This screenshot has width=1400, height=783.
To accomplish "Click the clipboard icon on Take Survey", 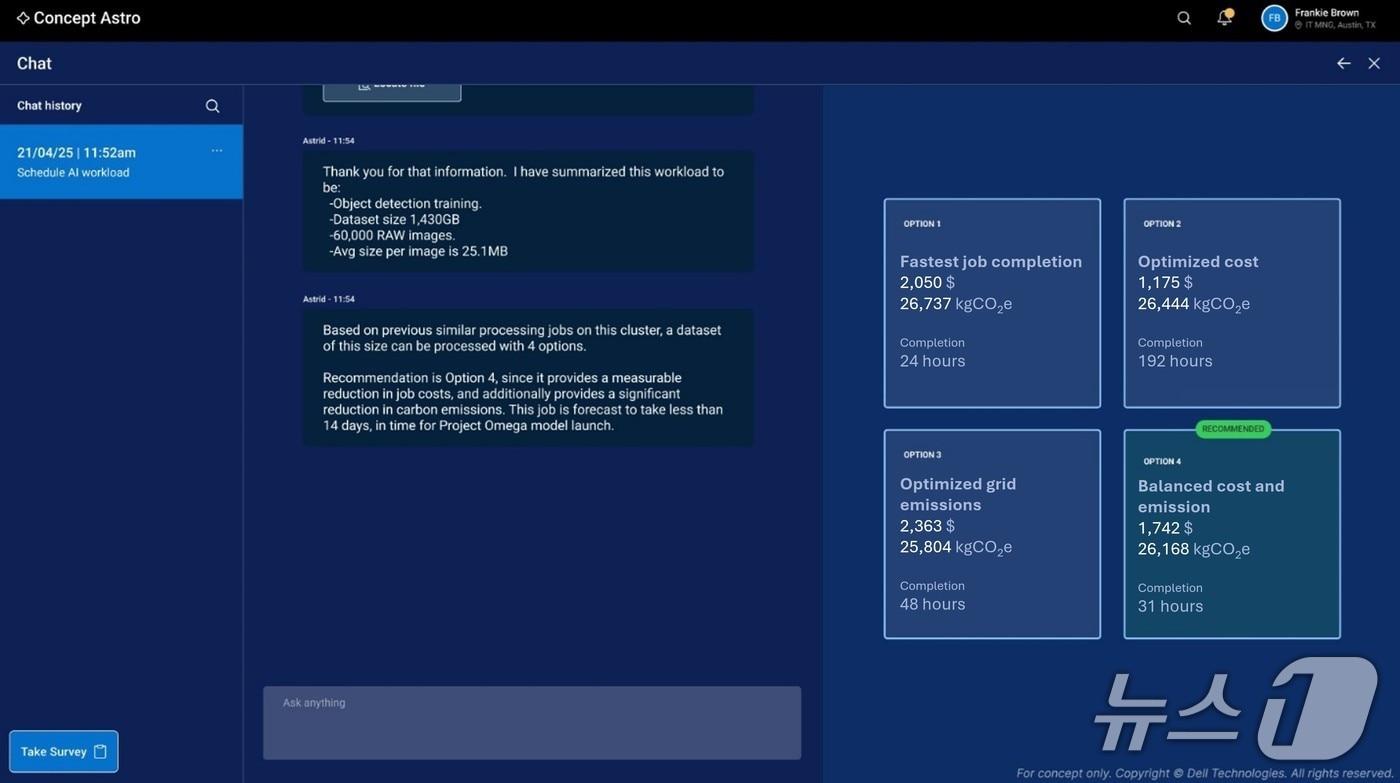I will tap(100, 752).
